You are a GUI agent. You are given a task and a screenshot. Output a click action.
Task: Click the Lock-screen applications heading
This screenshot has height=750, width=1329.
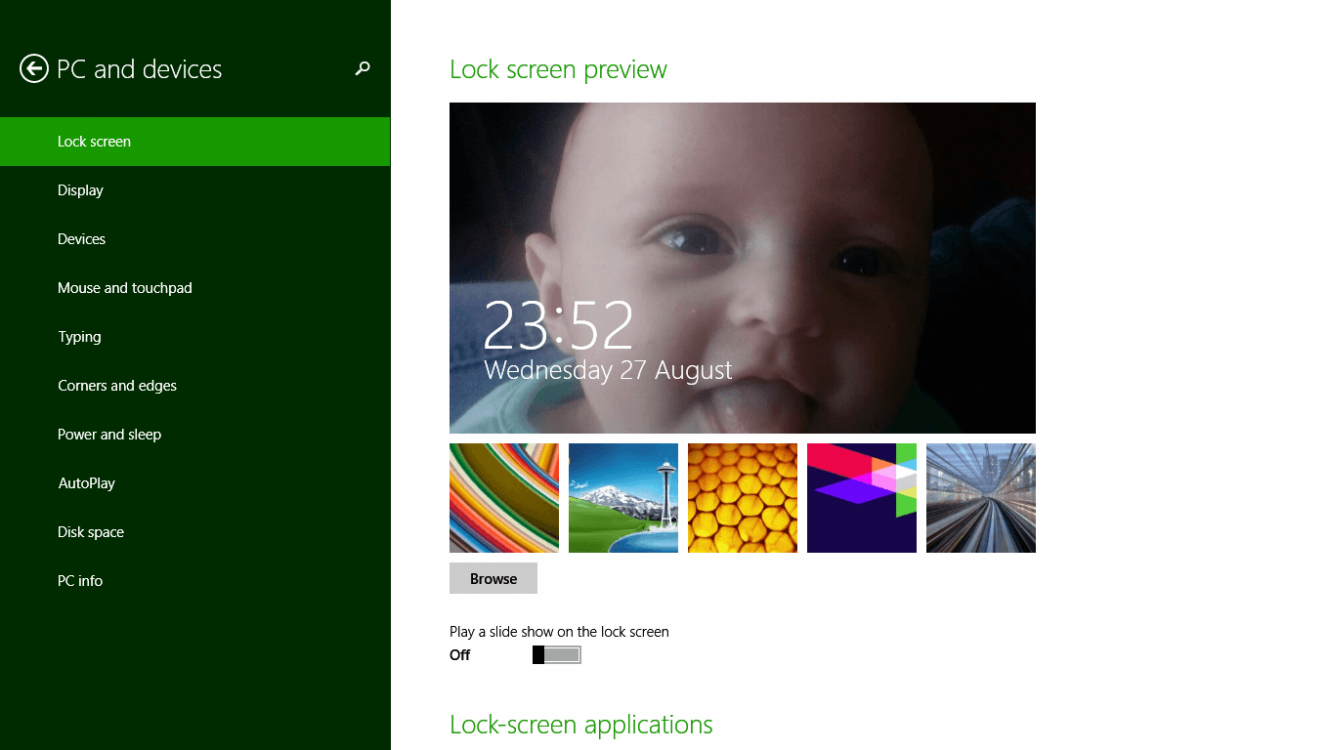(581, 724)
